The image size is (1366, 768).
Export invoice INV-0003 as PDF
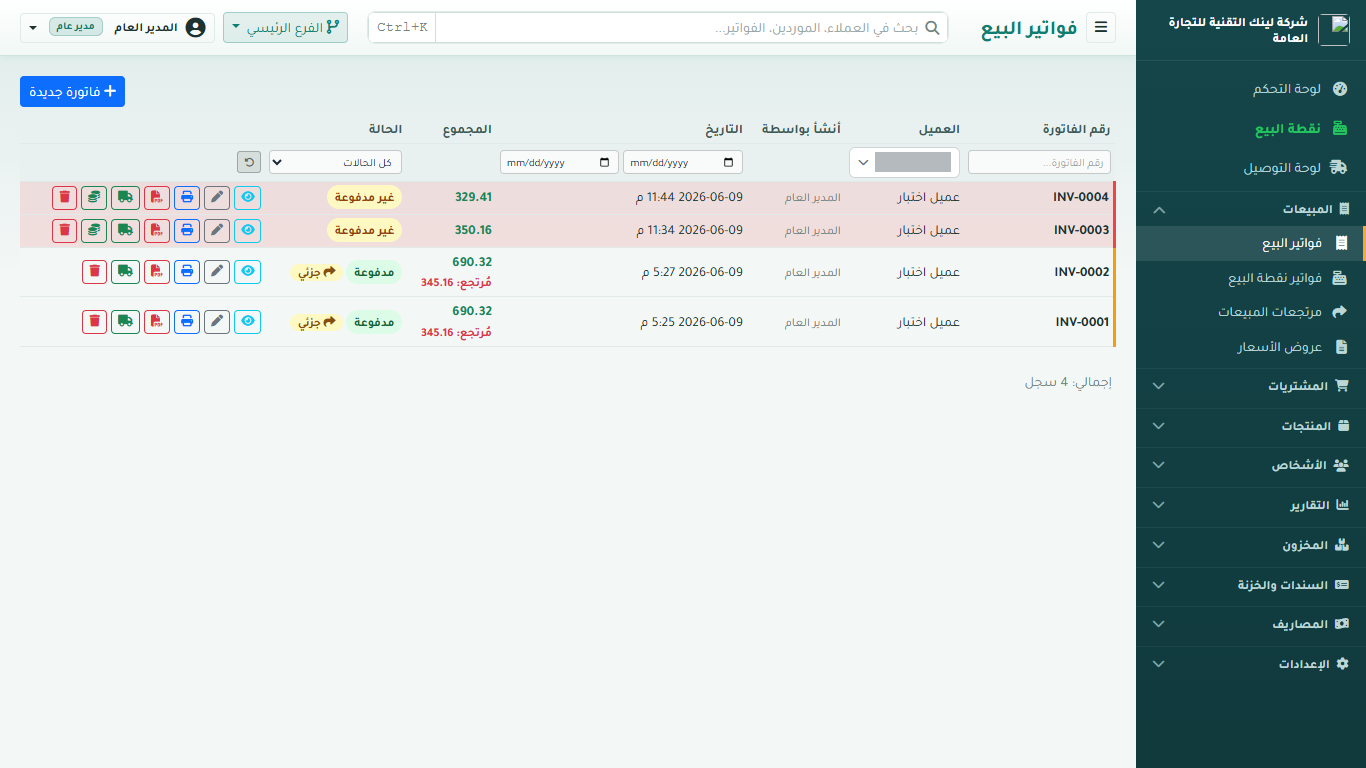[x=157, y=230]
